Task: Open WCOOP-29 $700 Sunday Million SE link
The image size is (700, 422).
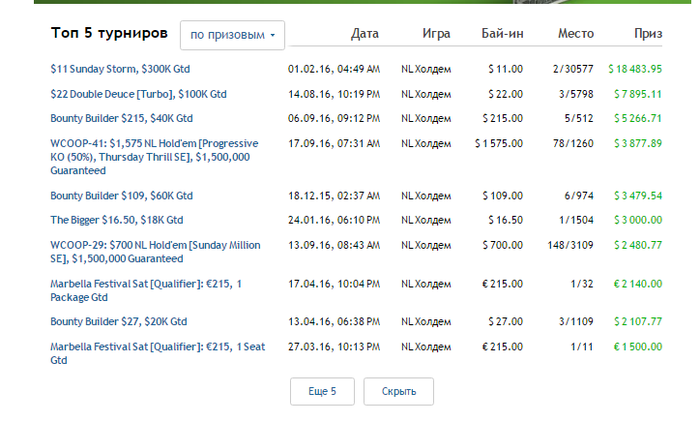Action: click(x=155, y=252)
